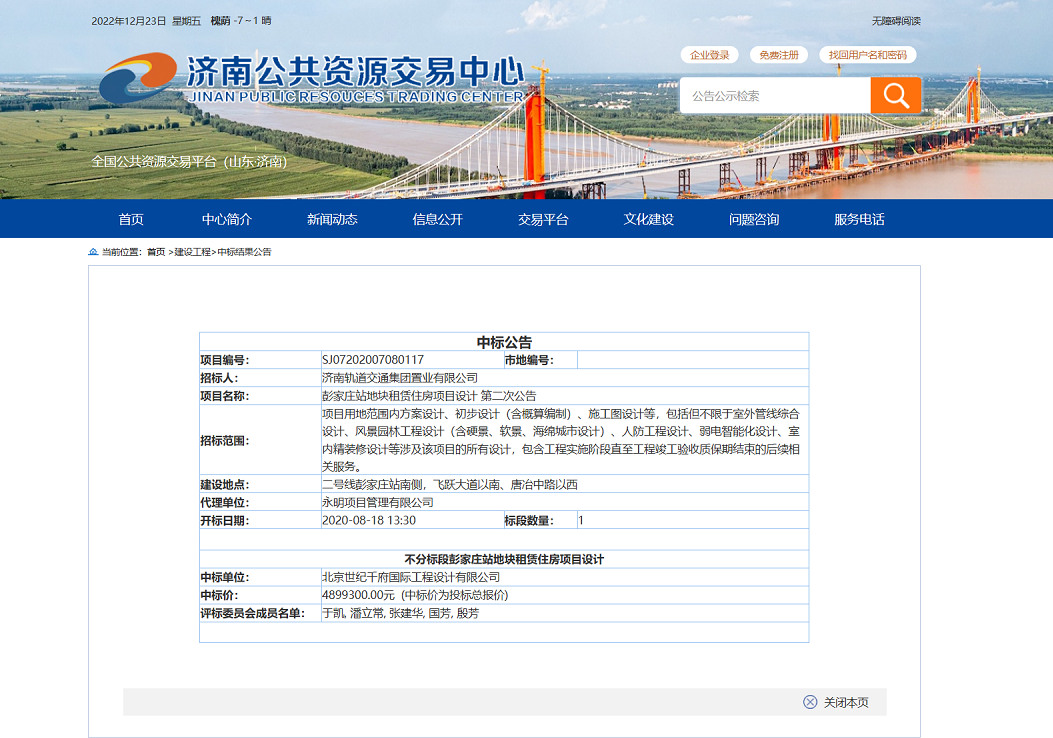Click the orange magnifier search button
1053x738 pixels.
coord(895,96)
